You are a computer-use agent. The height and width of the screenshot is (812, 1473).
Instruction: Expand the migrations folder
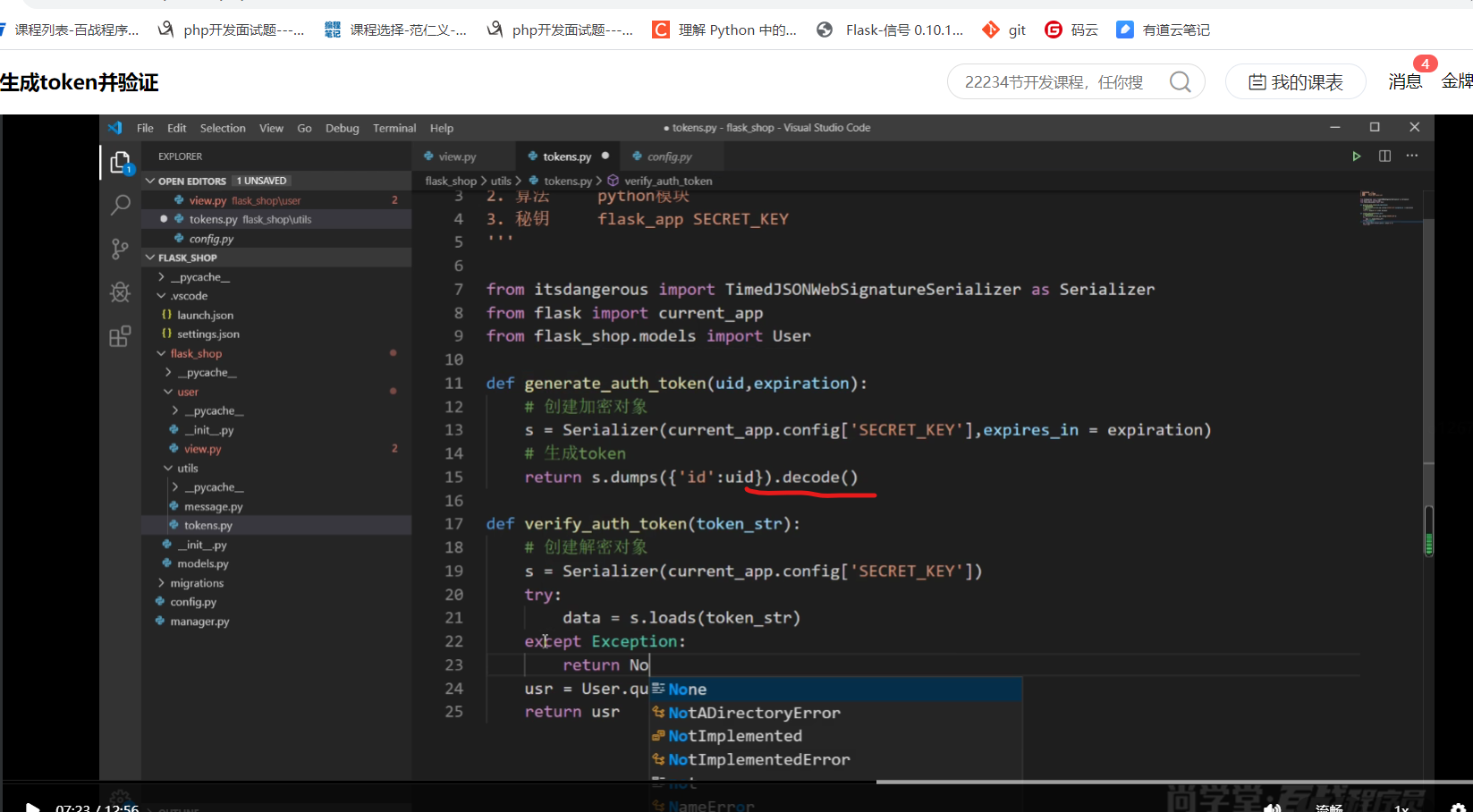[x=162, y=583]
